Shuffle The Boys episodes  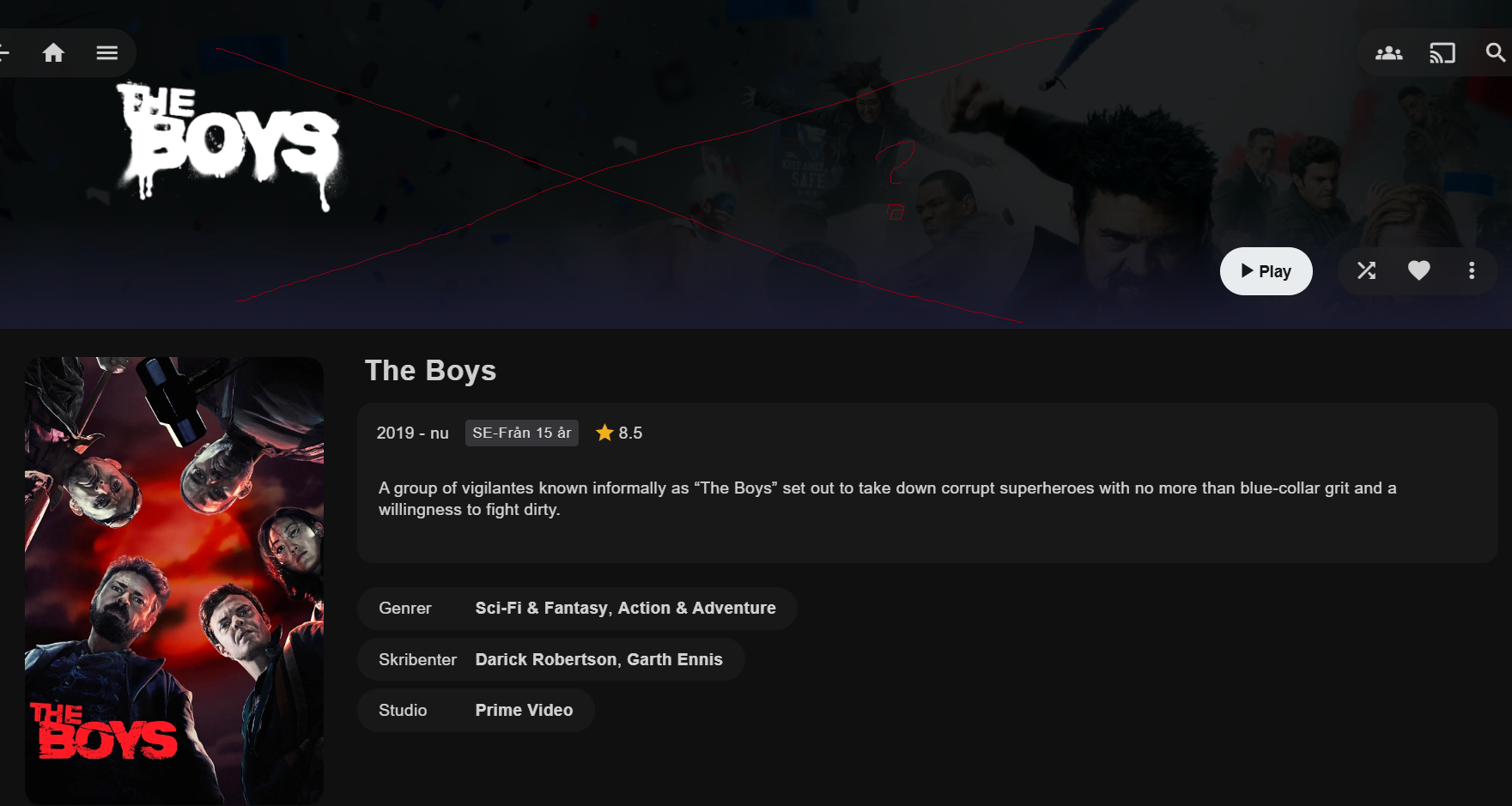[x=1366, y=271]
